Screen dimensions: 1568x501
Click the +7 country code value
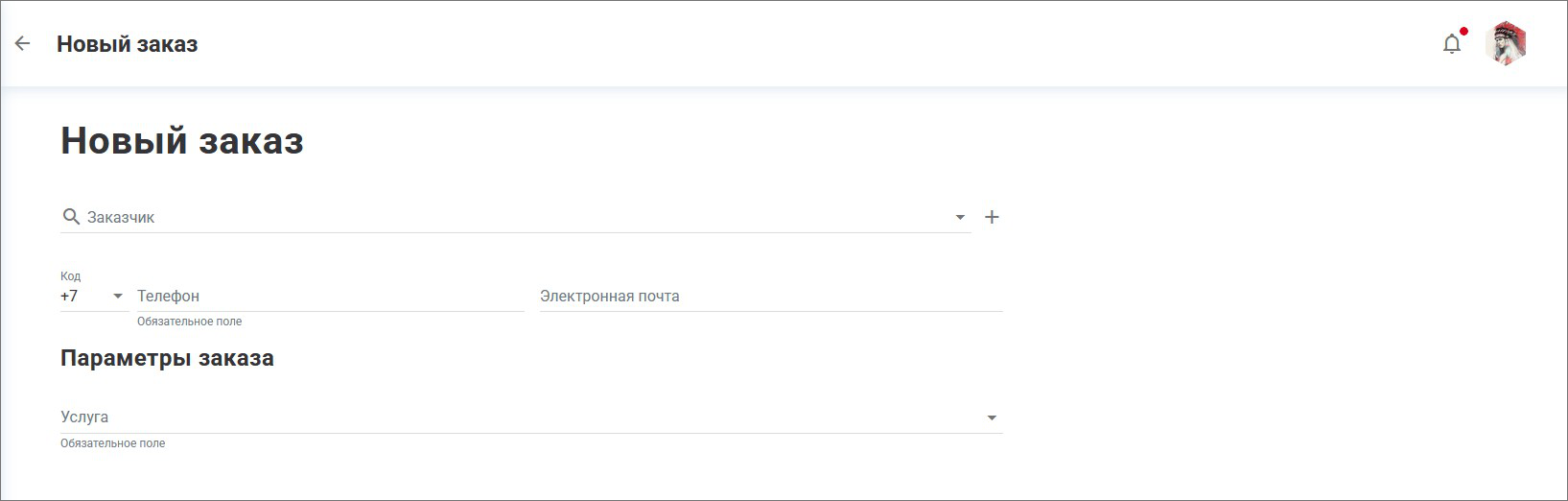point(70,297)
